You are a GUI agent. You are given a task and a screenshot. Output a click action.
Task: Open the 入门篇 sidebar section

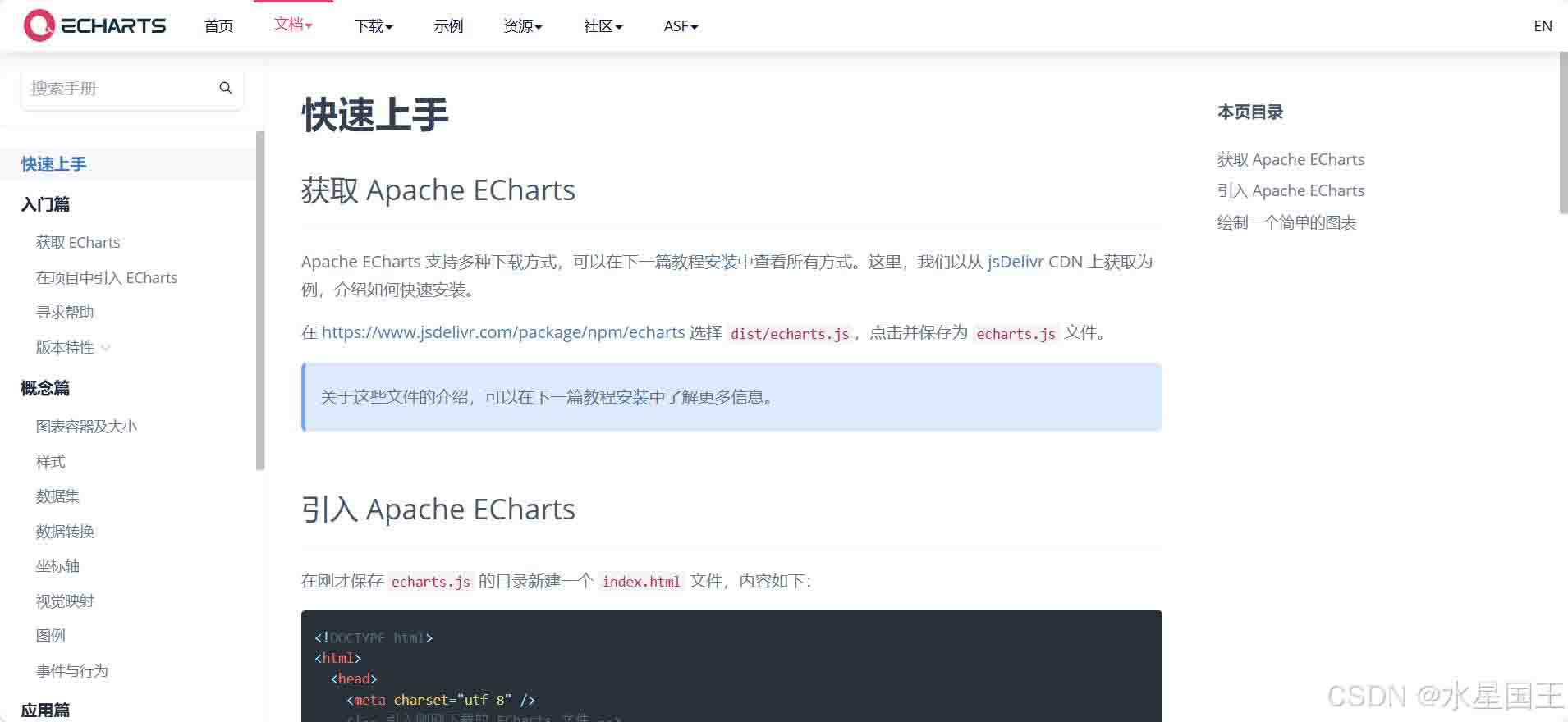coord(45,204)
